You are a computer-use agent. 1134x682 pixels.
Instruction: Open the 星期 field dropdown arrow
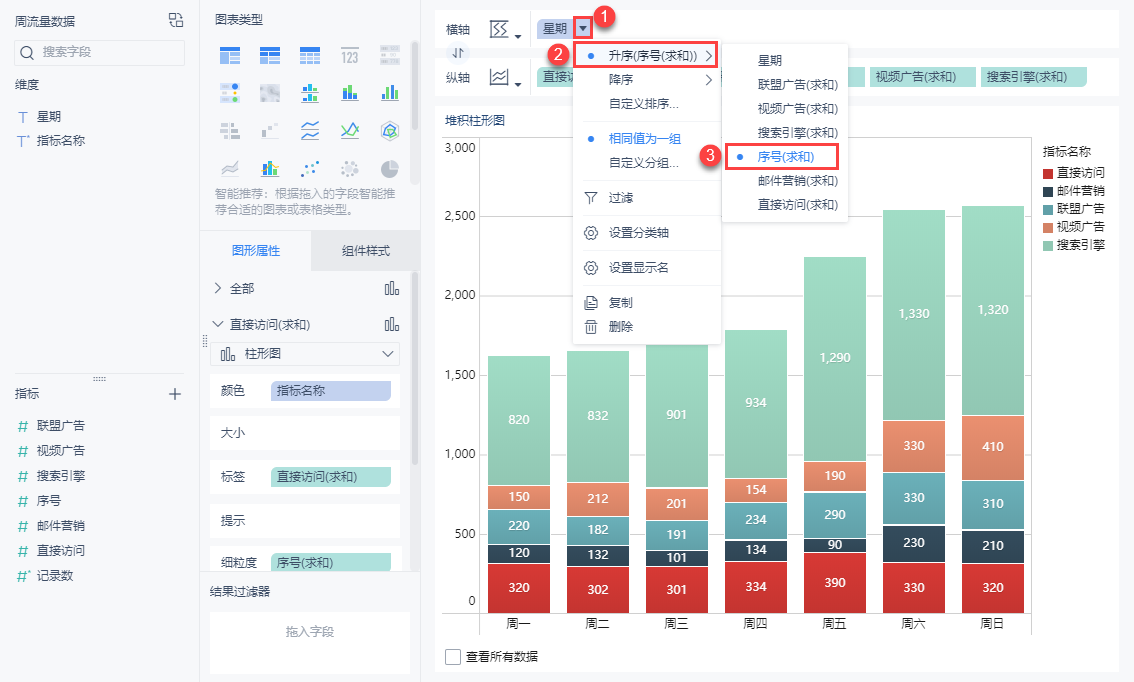tap(583, 28)
